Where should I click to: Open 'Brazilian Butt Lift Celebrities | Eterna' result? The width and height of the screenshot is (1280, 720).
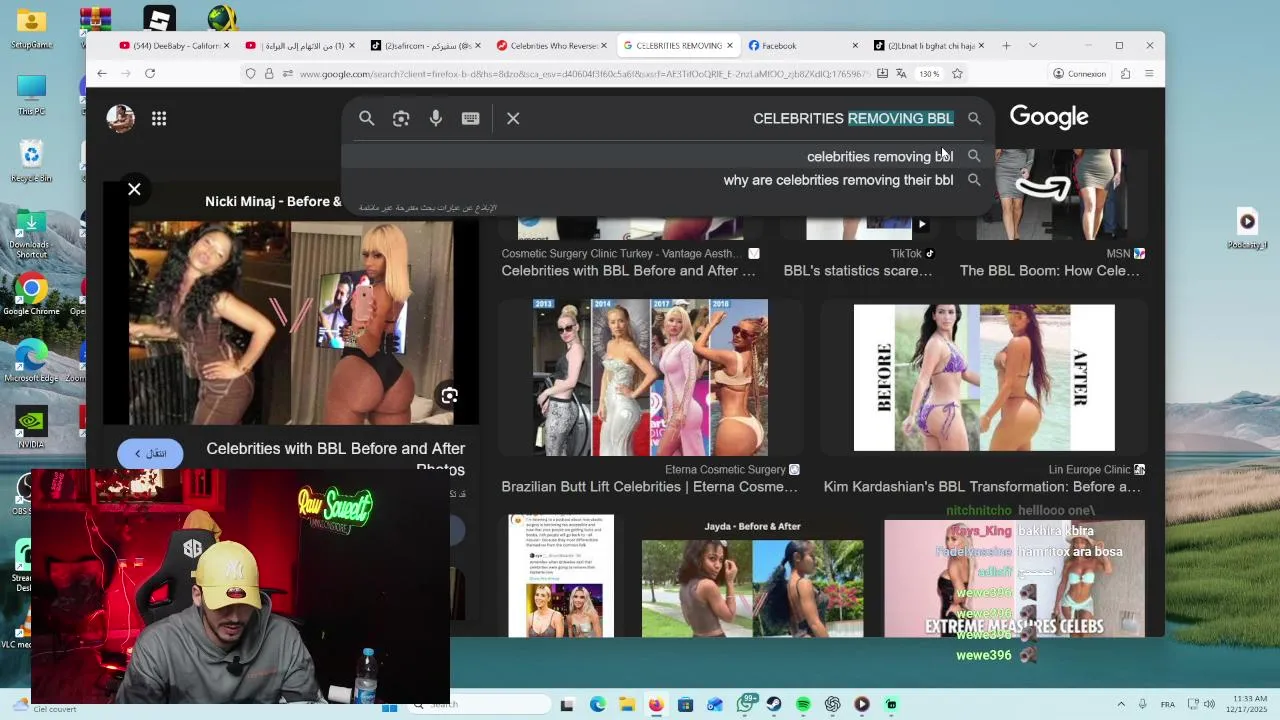pos(649,487)
